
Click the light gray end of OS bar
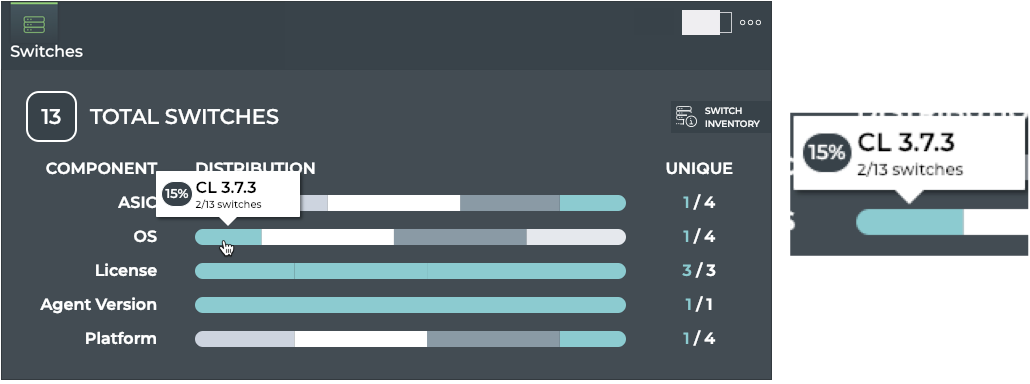[x=576, y=237]
